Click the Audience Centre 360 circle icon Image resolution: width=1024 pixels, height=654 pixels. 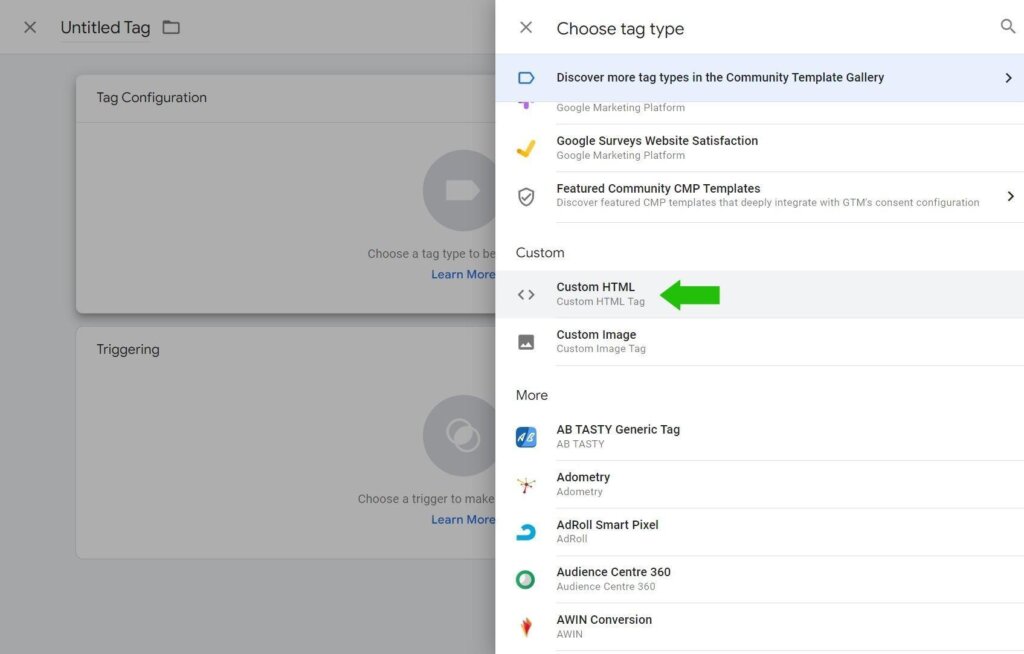pyautogui.click(x=525, y=578)
